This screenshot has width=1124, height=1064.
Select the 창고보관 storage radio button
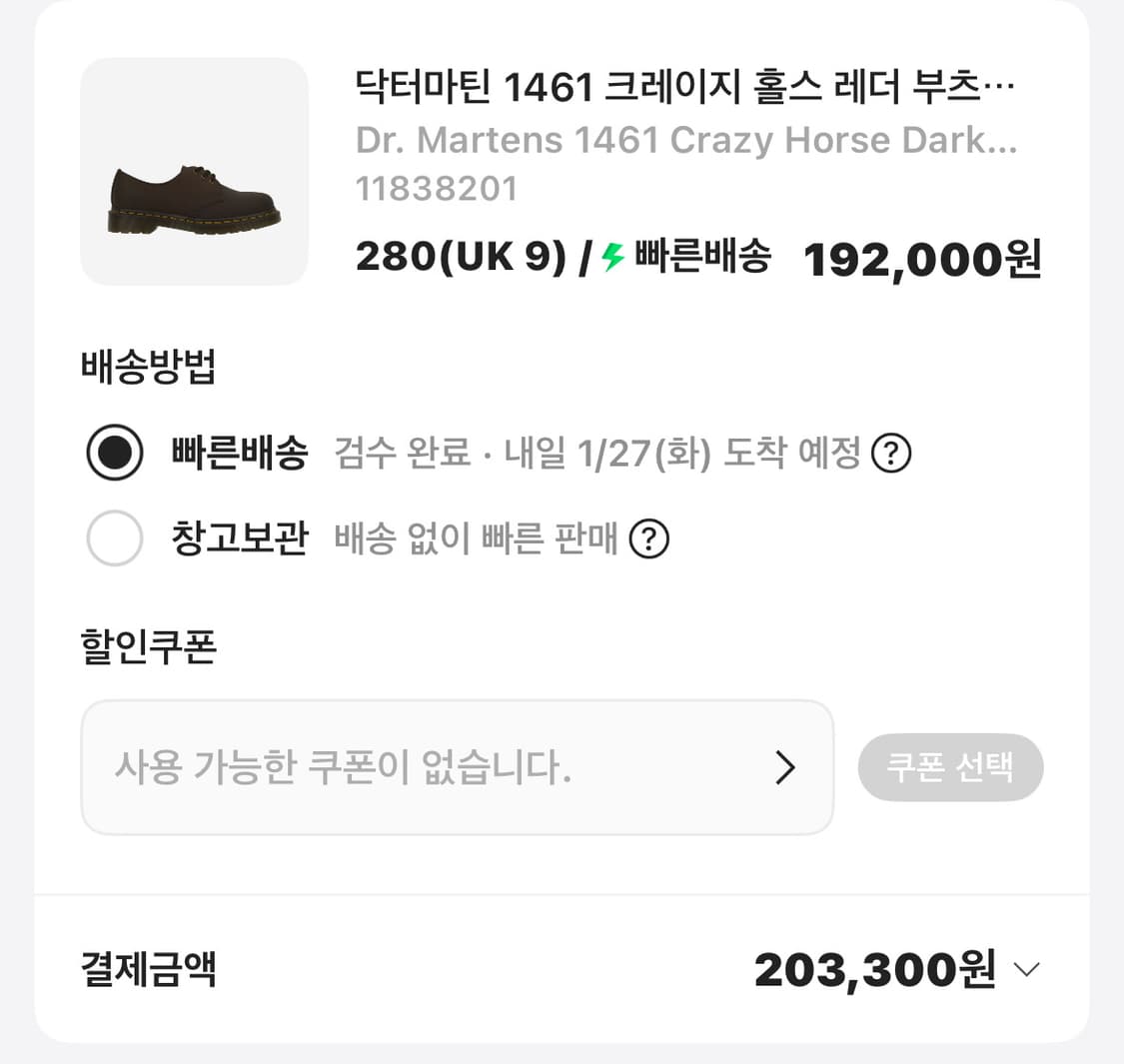tap(114, 537)
